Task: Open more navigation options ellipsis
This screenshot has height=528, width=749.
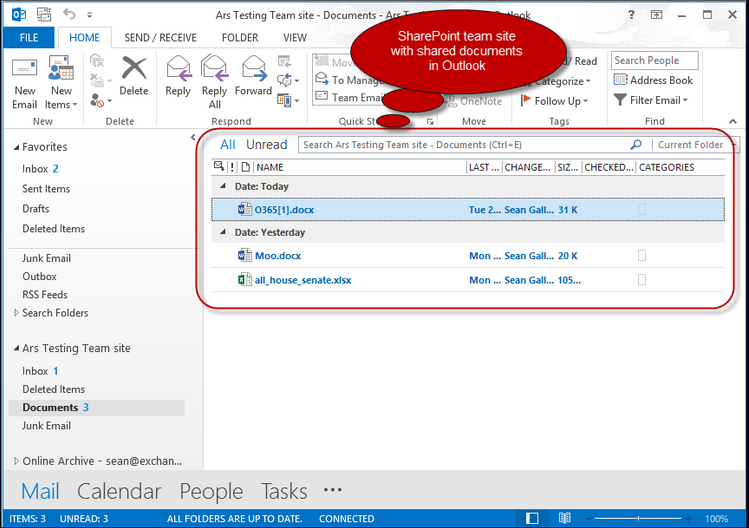Action: click(x=332, y=490)
